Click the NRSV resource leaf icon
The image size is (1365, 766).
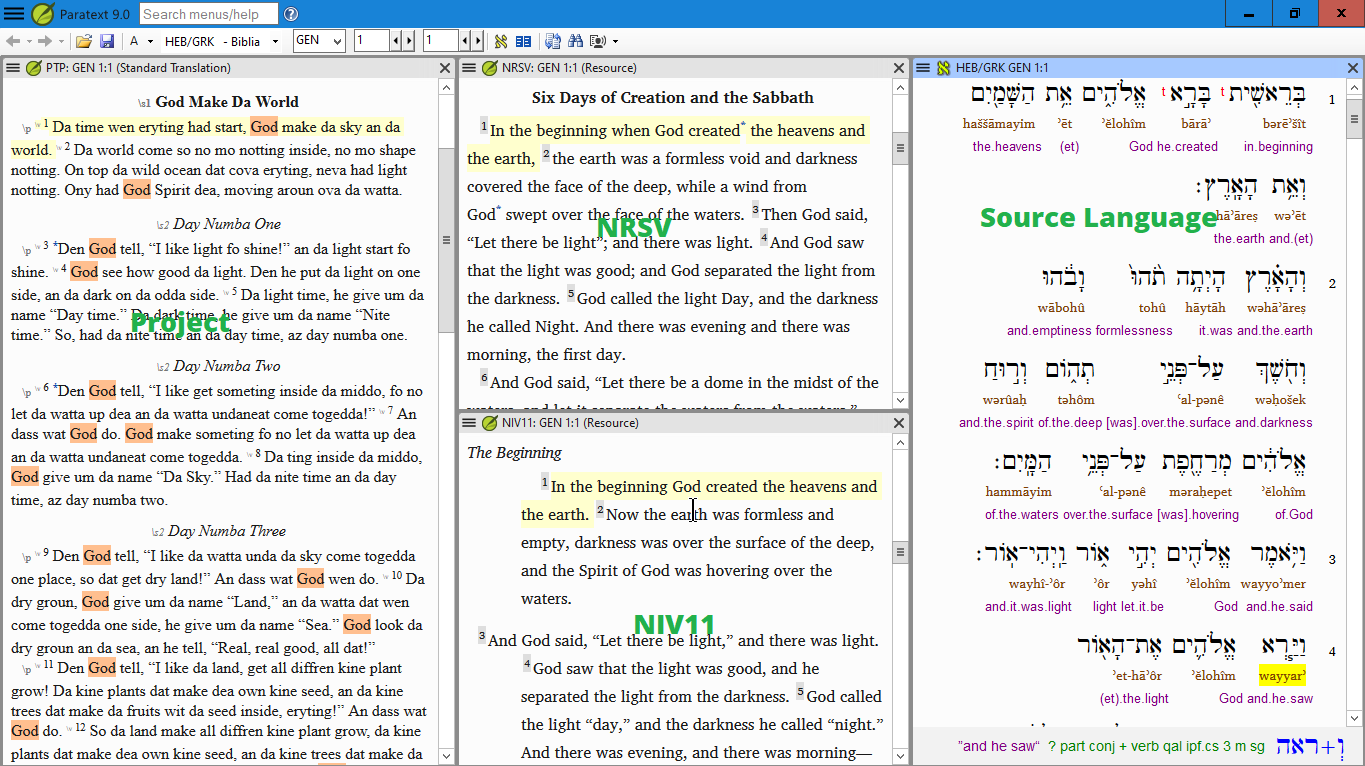[x=489, y=68]
